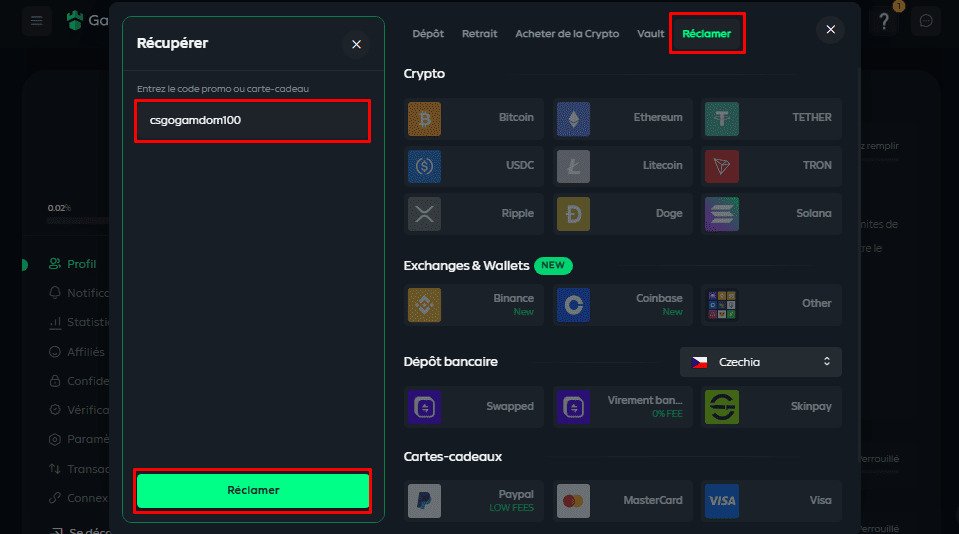The height and width of the screenshot is (534, 959).
Task: Select the Solana crypto icon
Action: 721,214
